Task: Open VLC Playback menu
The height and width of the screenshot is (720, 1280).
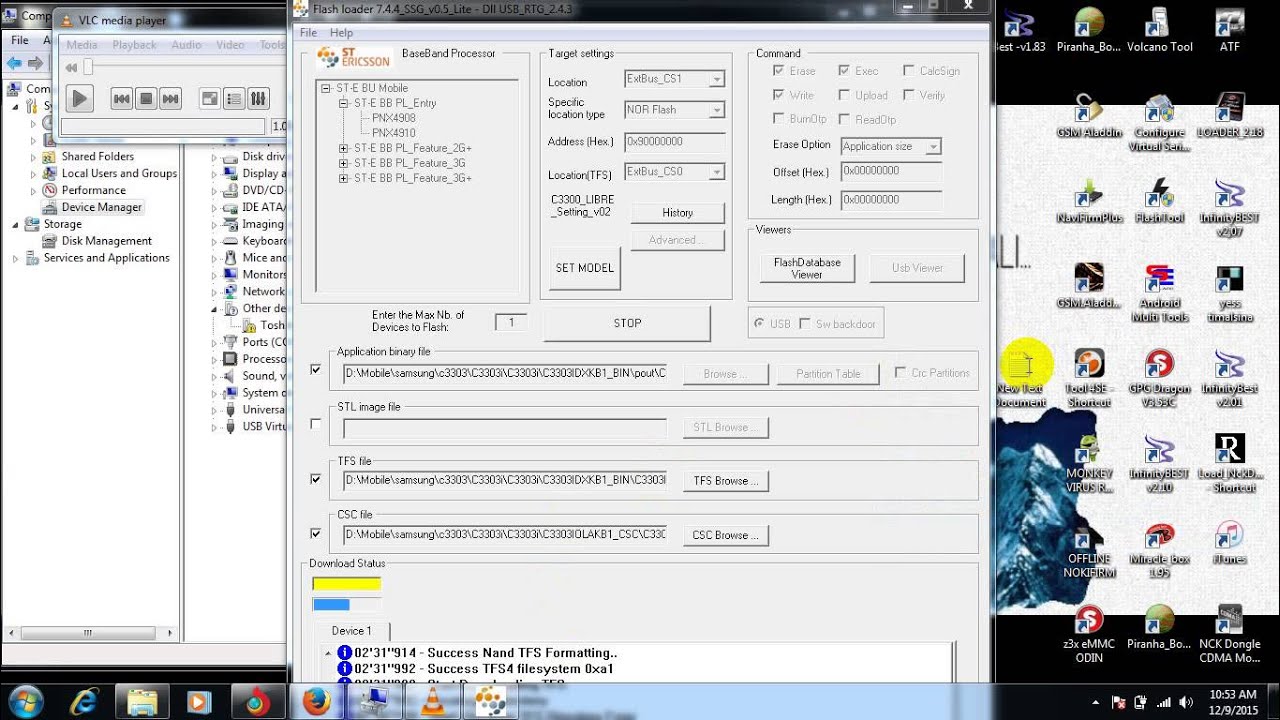Action: pos(134,45)
